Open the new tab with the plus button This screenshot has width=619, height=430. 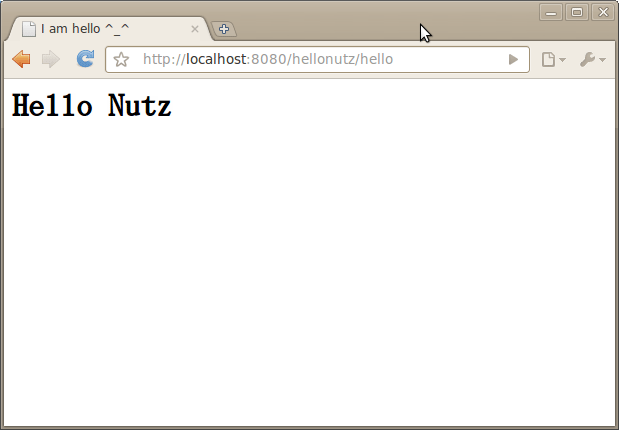pos(224,29)
